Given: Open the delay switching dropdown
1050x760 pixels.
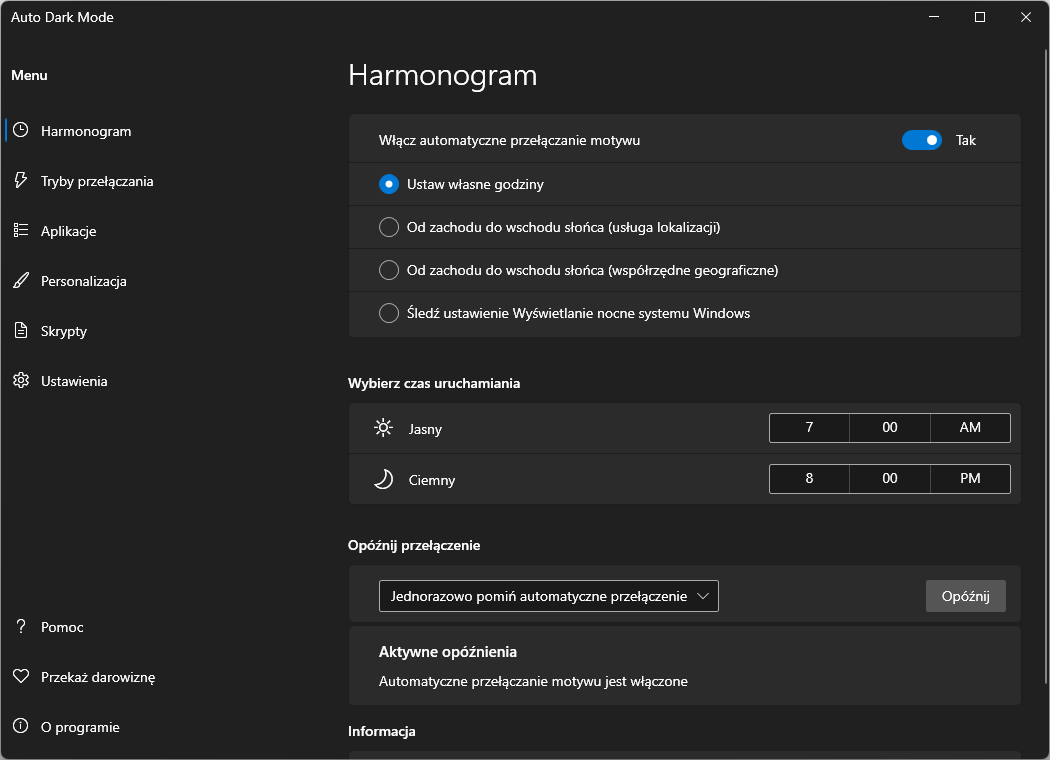Looking at the screenshot, I should [548, 596].
